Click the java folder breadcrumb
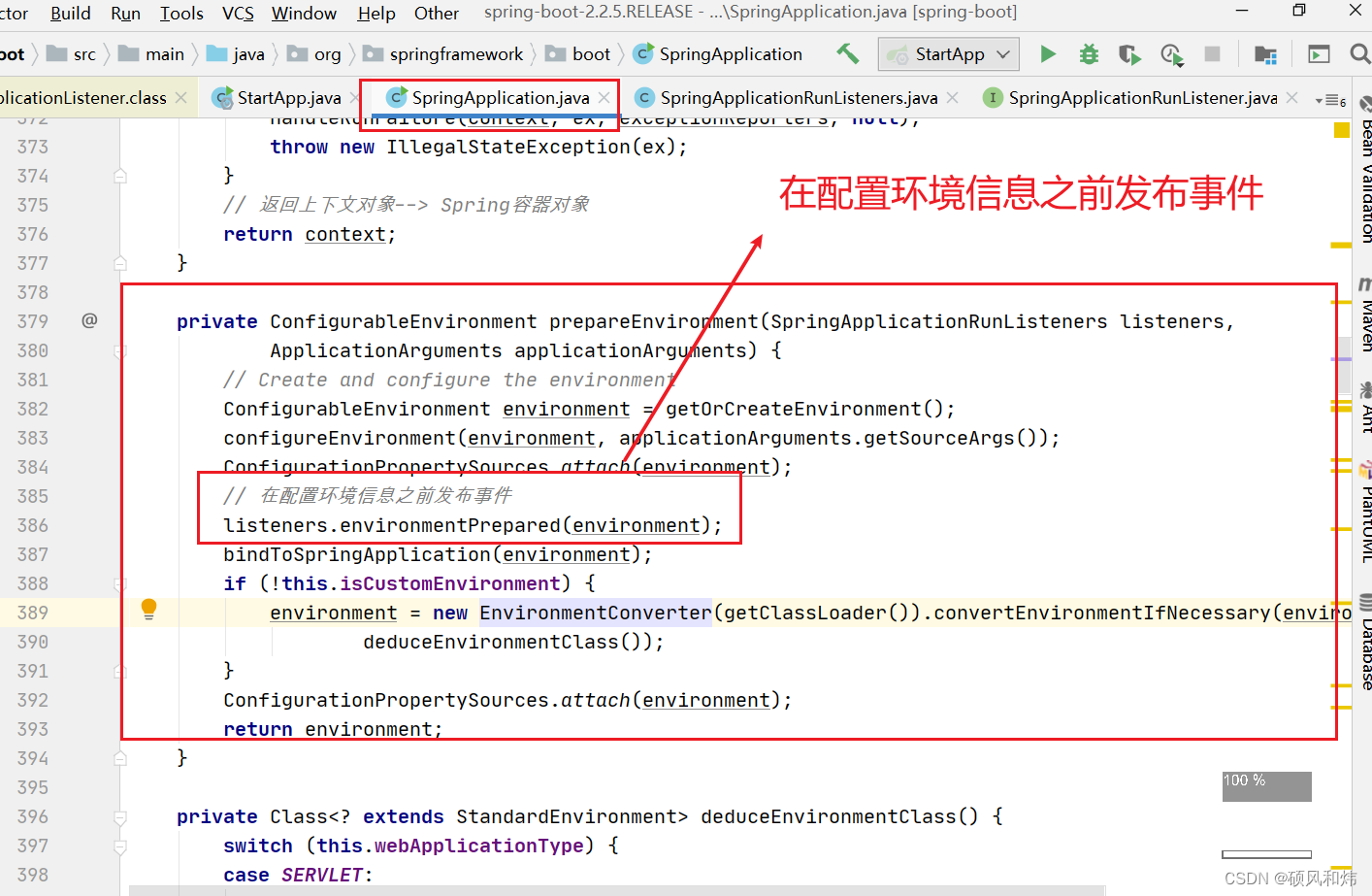The width and height of the screenshot is (1372, 896). (x=236, y=54)
